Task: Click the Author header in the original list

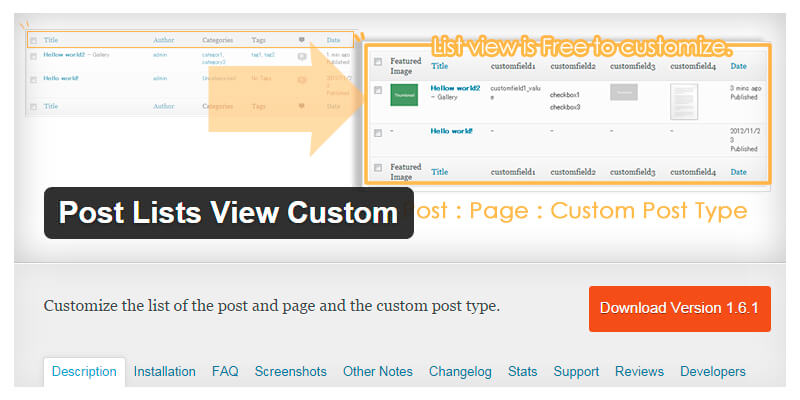Action: [x=163, y=40]
